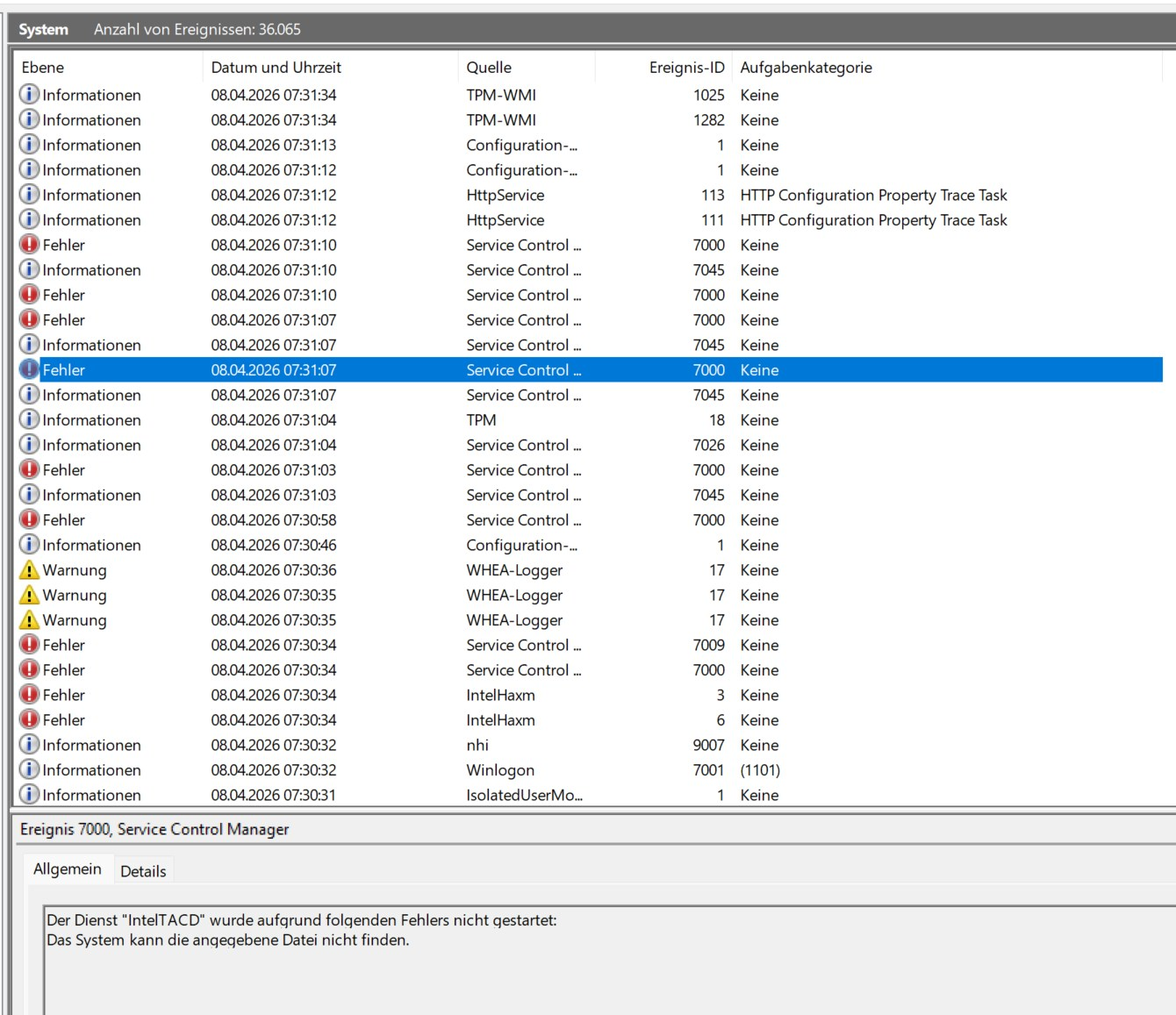Click timestamp '08.04.2026 07:30:58'
This screenshot has width=1176, height=1015.
[x=274, y=520]
